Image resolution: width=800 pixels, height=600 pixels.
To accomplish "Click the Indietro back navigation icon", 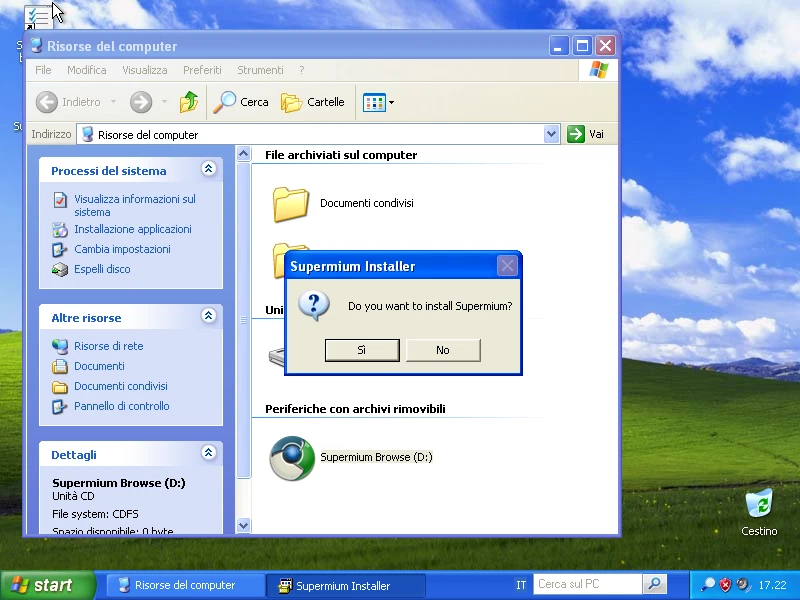I will tap(47, 102).
